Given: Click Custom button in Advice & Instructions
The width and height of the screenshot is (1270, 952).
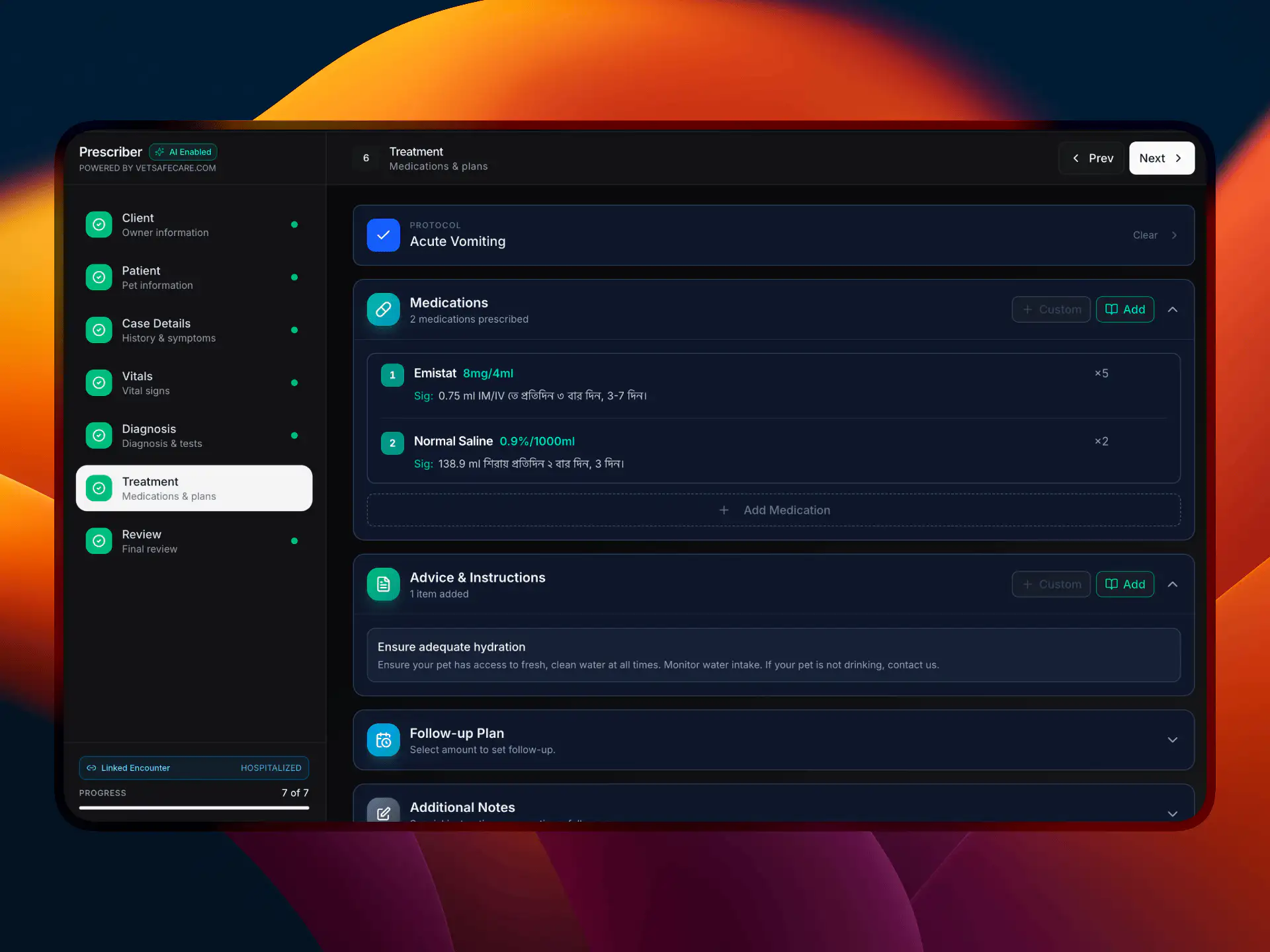Looking at the screenshot, I should point(1051,584).
